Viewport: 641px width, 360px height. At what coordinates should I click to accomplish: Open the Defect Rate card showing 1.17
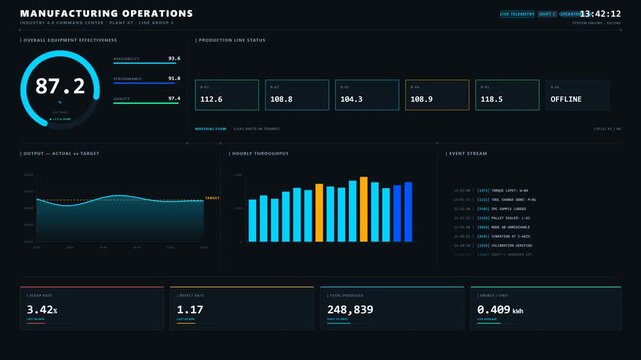click(242, 308)
